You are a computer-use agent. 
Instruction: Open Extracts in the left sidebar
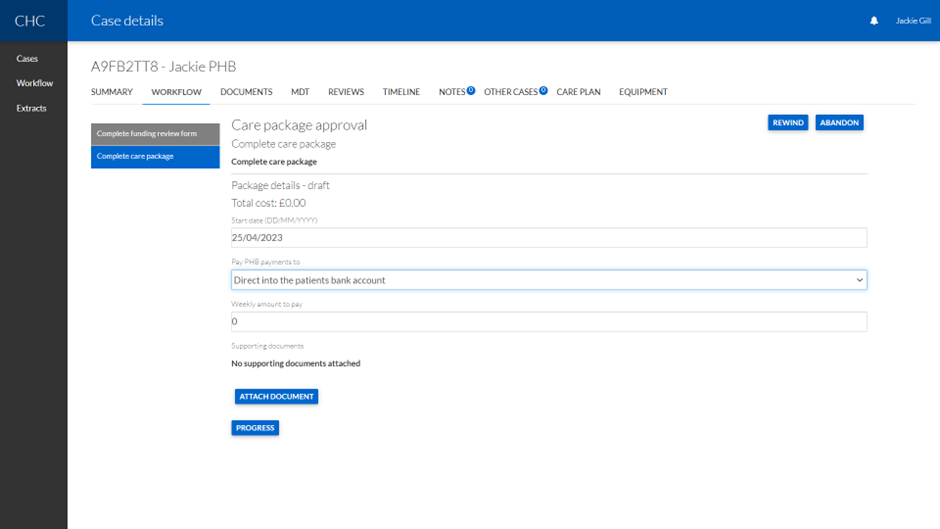[x=31, y=108]
